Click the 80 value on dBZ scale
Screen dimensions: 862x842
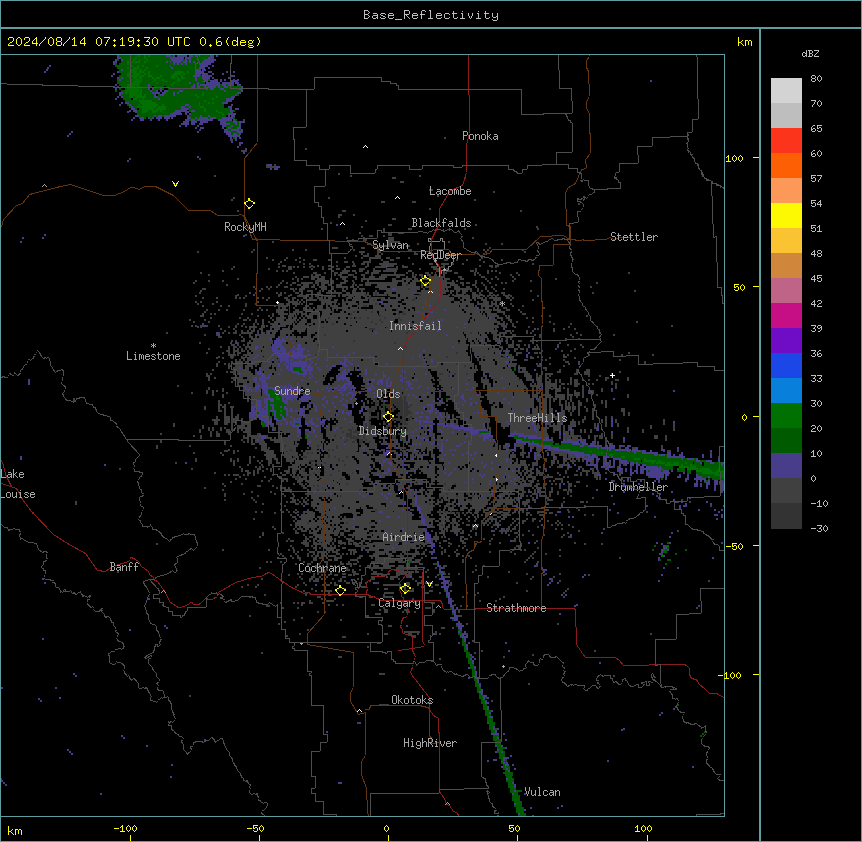[x=816, y=79]
